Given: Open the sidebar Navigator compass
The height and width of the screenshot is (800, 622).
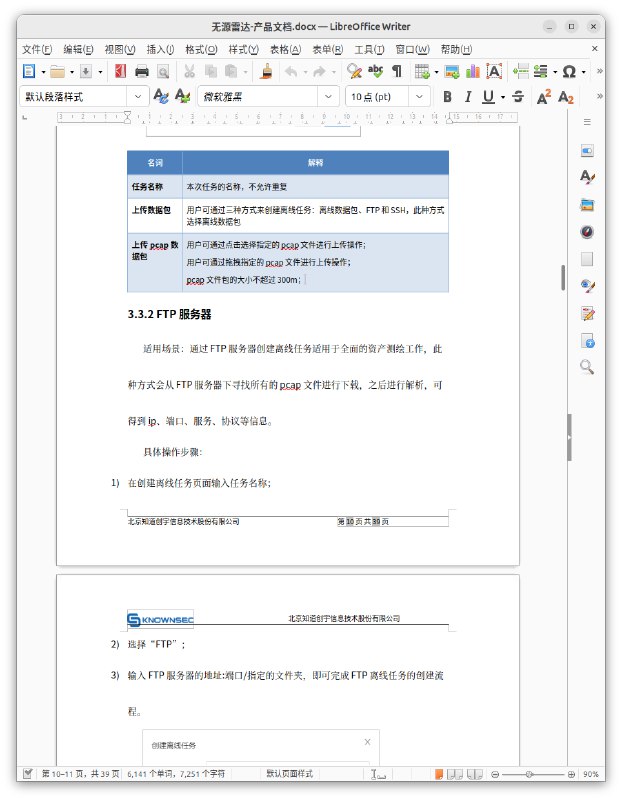Looking at the screenshot, I should (587, 232).
